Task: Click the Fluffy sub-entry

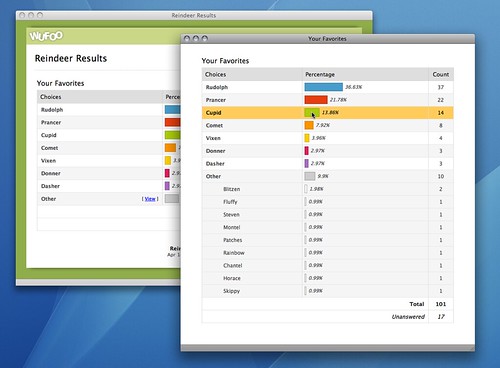Action: (230, 202)
